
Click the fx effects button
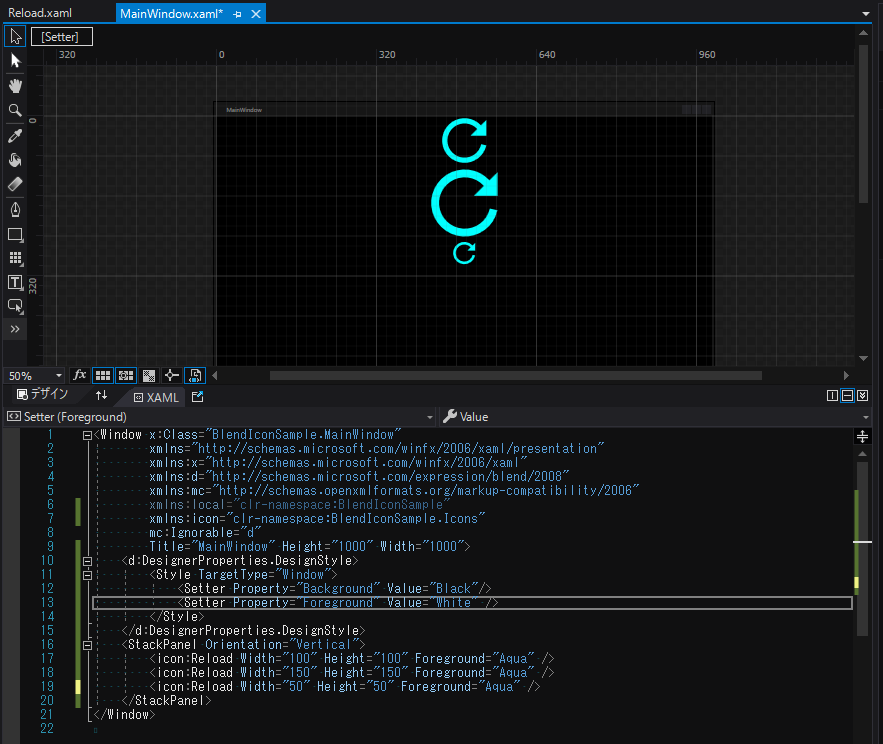pyautogui.click(x=80, y=375)
